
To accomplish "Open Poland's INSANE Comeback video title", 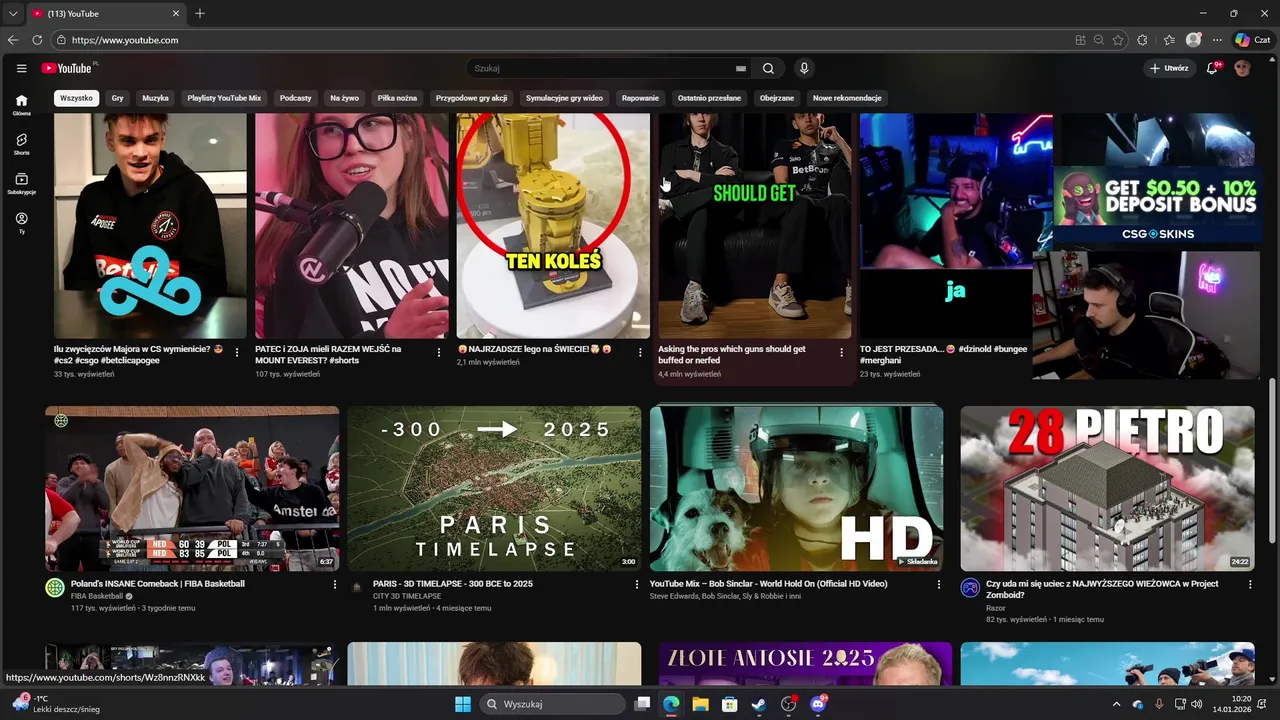I will coord(158,584).
